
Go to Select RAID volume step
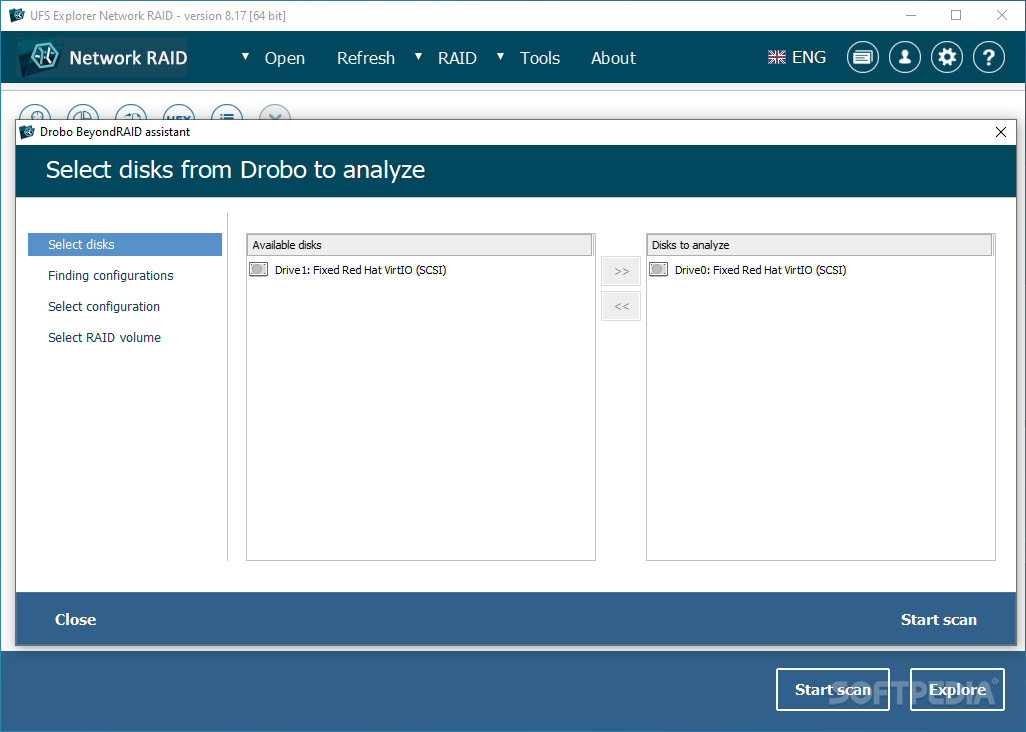coord(104,338)
